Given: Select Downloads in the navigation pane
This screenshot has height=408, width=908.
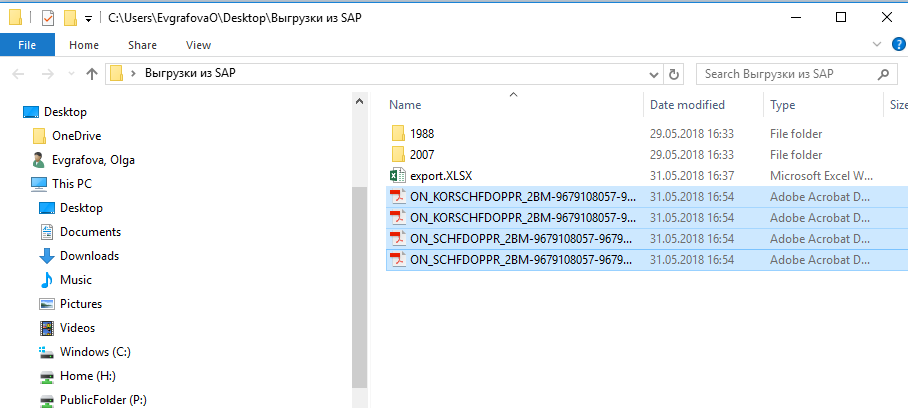Looking at the screenshot, I should pos(89,256).
